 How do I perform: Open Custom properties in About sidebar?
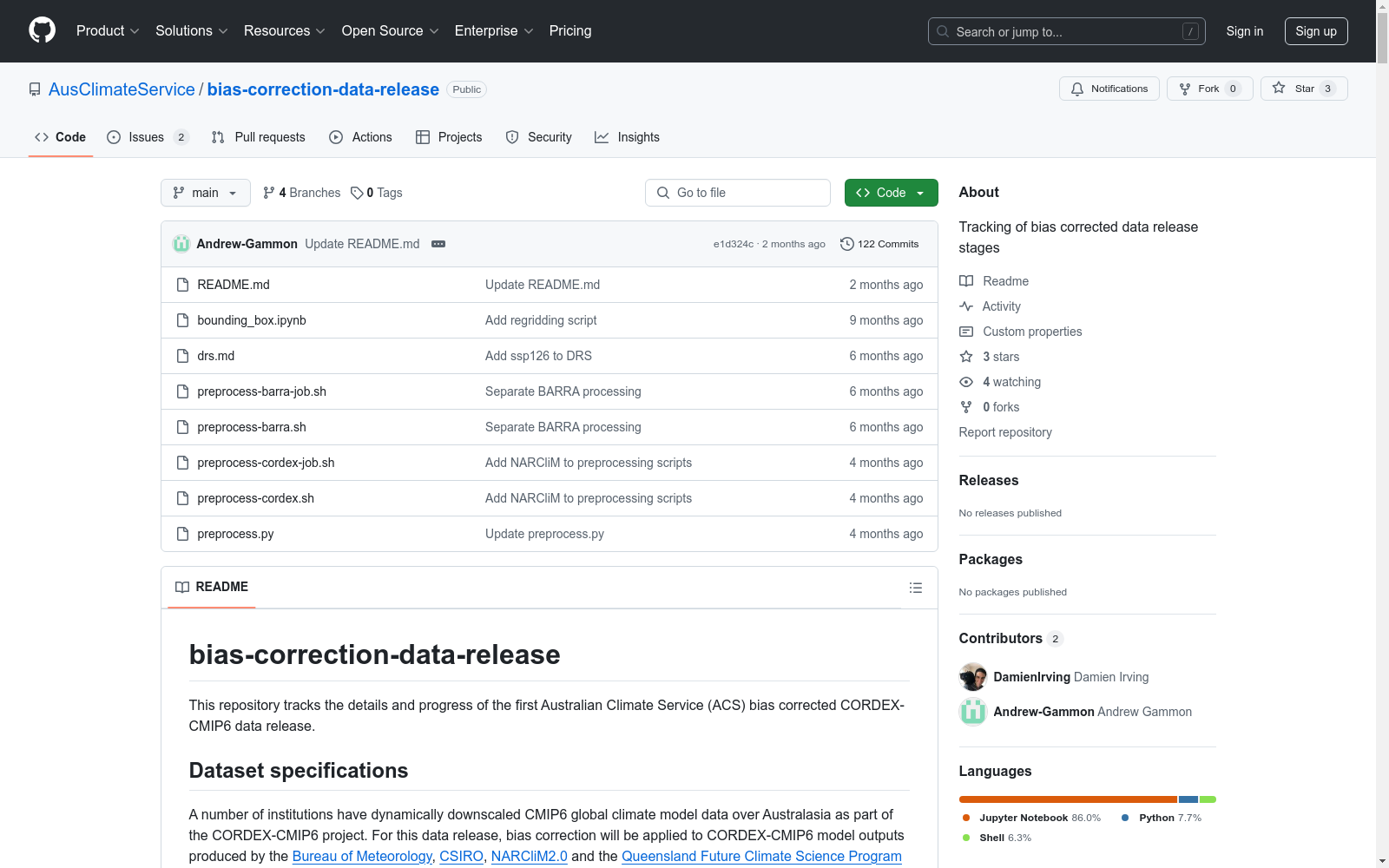1021,332
